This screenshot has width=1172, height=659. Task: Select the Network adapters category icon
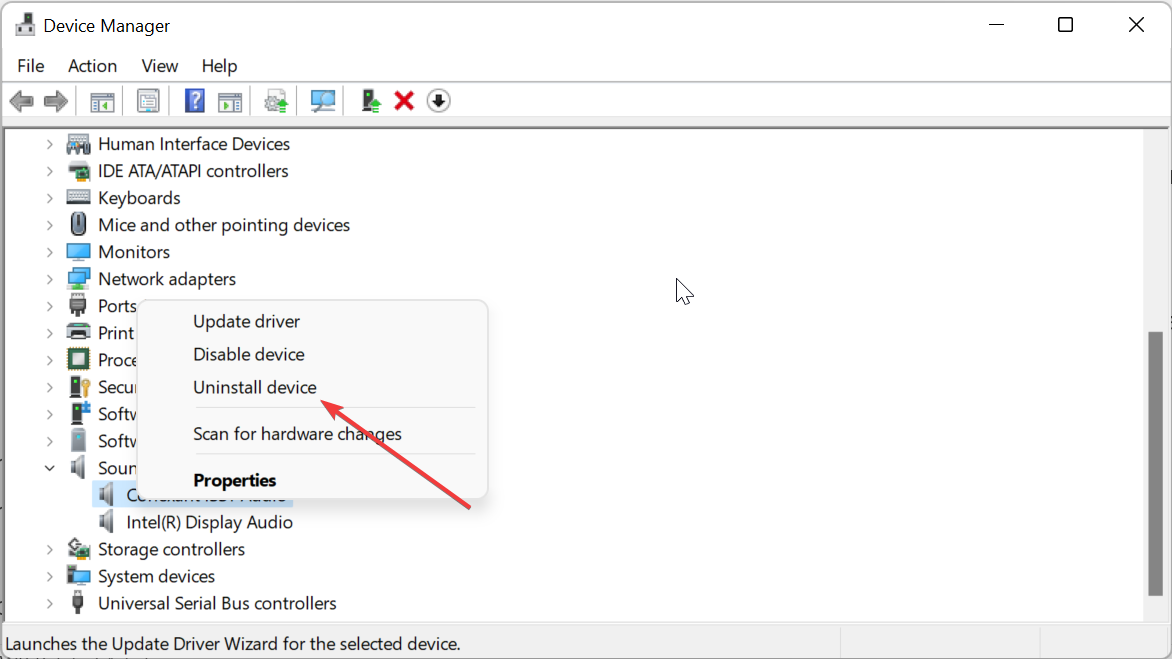[x=78, y=279]
